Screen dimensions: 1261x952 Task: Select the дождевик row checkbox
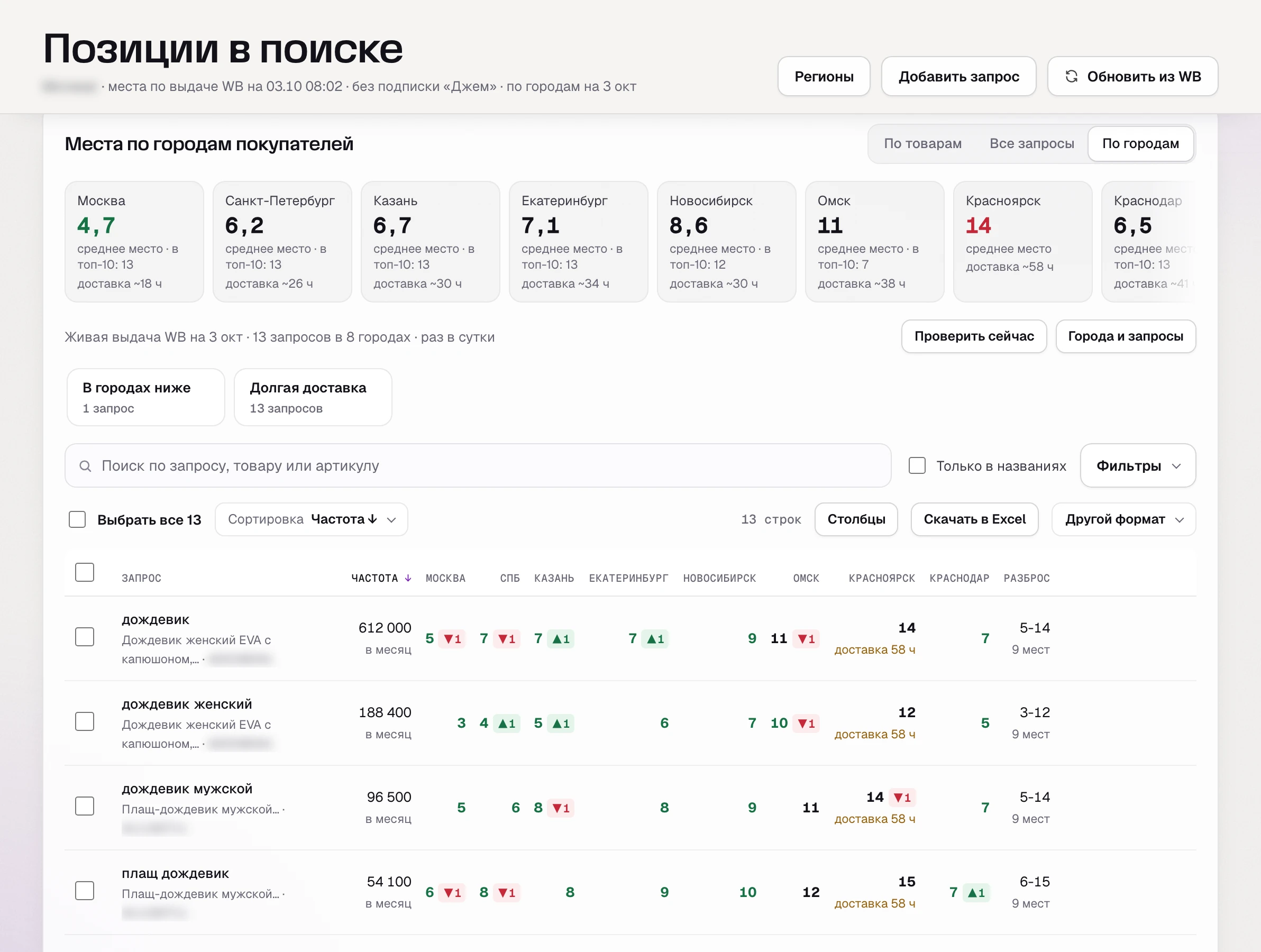click(x=85, y=637)
